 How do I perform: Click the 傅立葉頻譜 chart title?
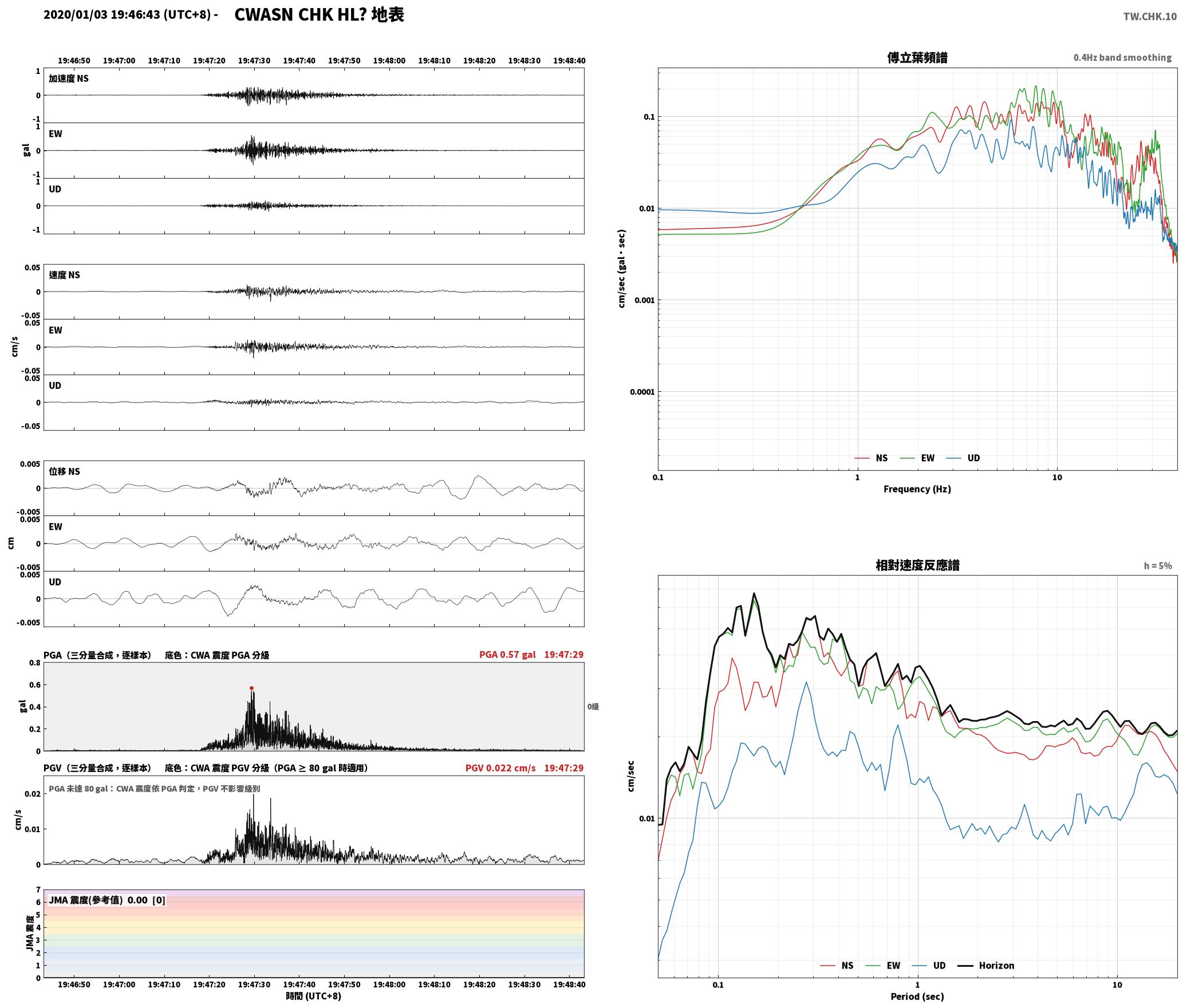pyautogui.click(x=917, y=57)
